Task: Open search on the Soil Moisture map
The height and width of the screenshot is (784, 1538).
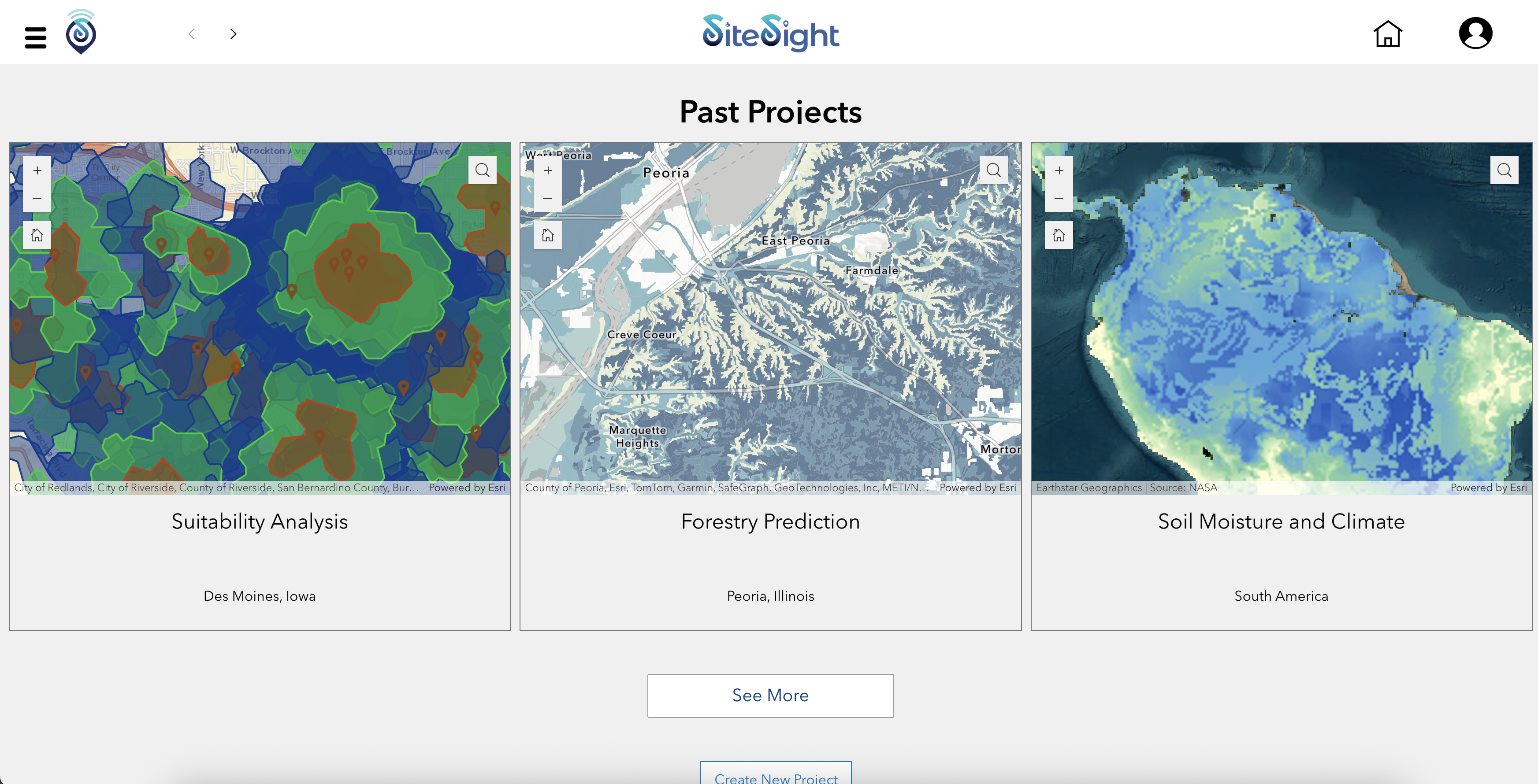Action: (1504, 170)
